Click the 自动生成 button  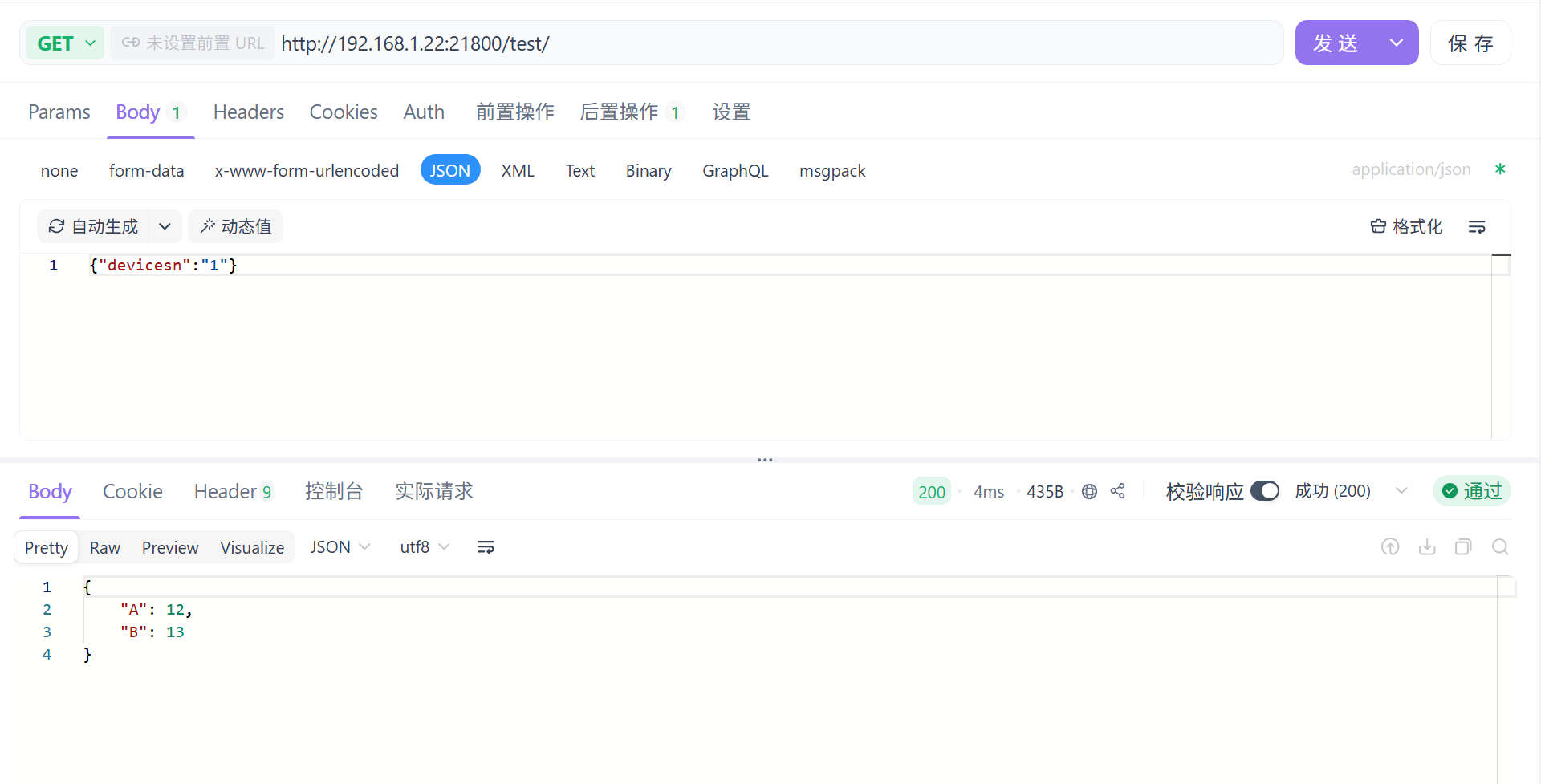click(x=94, y=227)
